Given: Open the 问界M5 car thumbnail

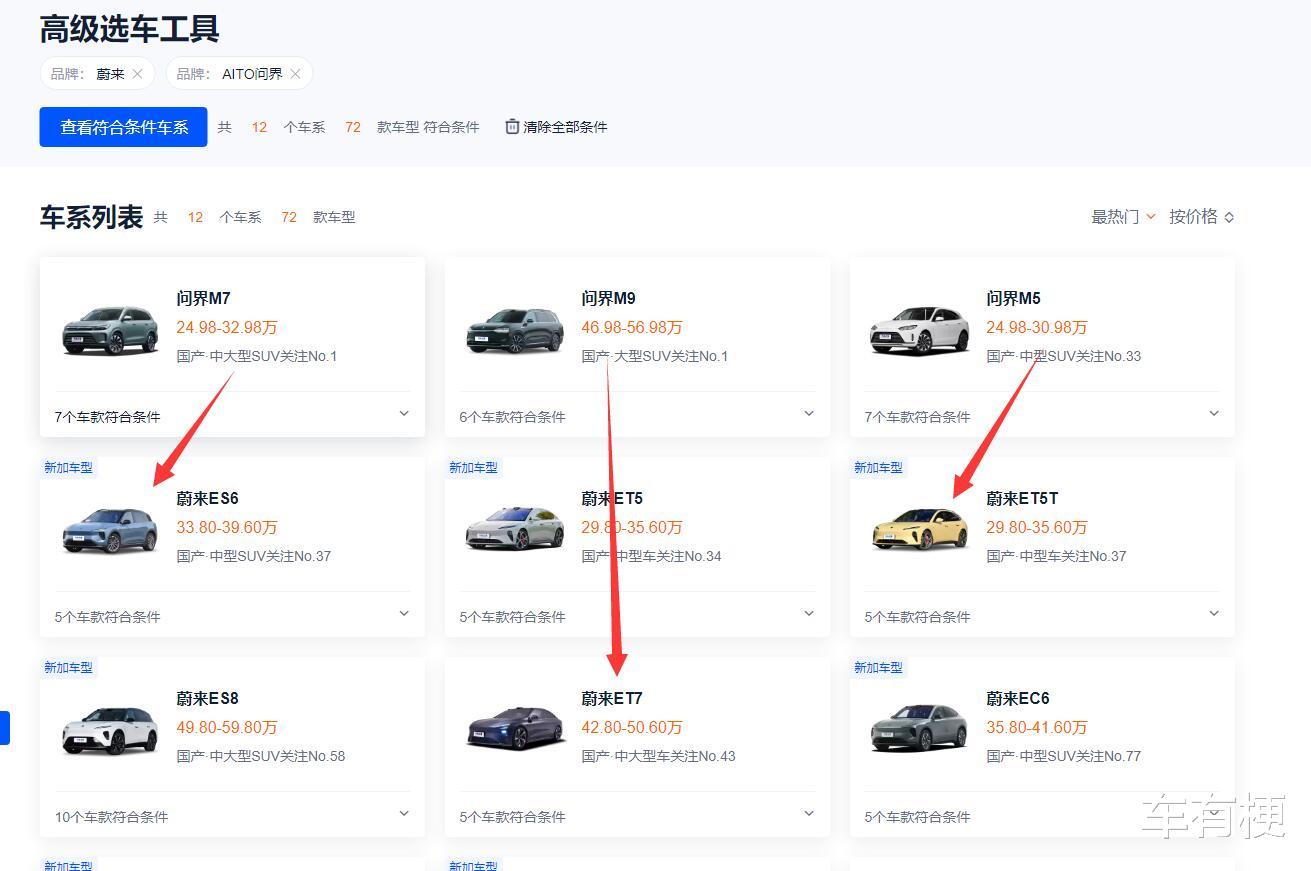Looking at the screenshot, I should pos(920,329).
